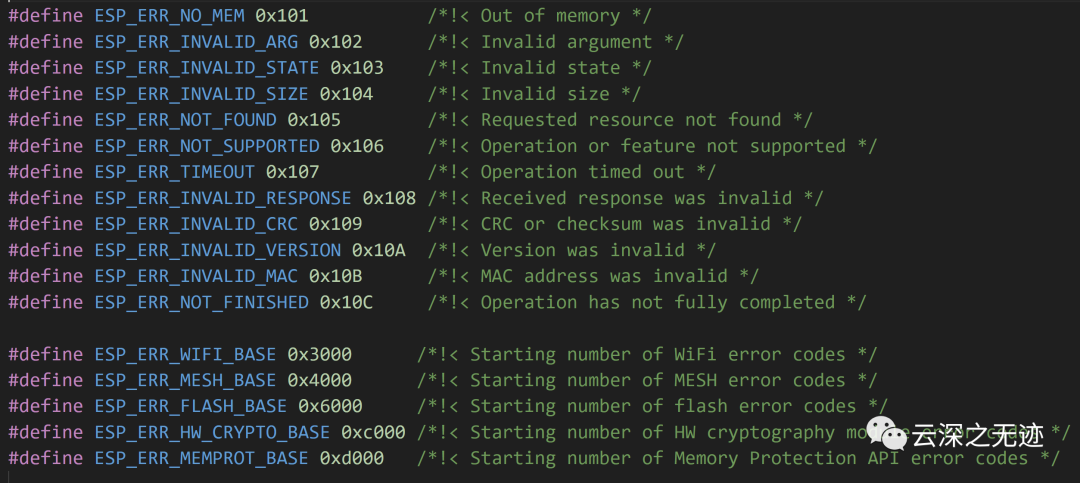The height and width of the screenshot is (483, 1080).
Task: Click the ESP_ERR_NOT_FOUND macro name
Action: (x=185, y=120)
